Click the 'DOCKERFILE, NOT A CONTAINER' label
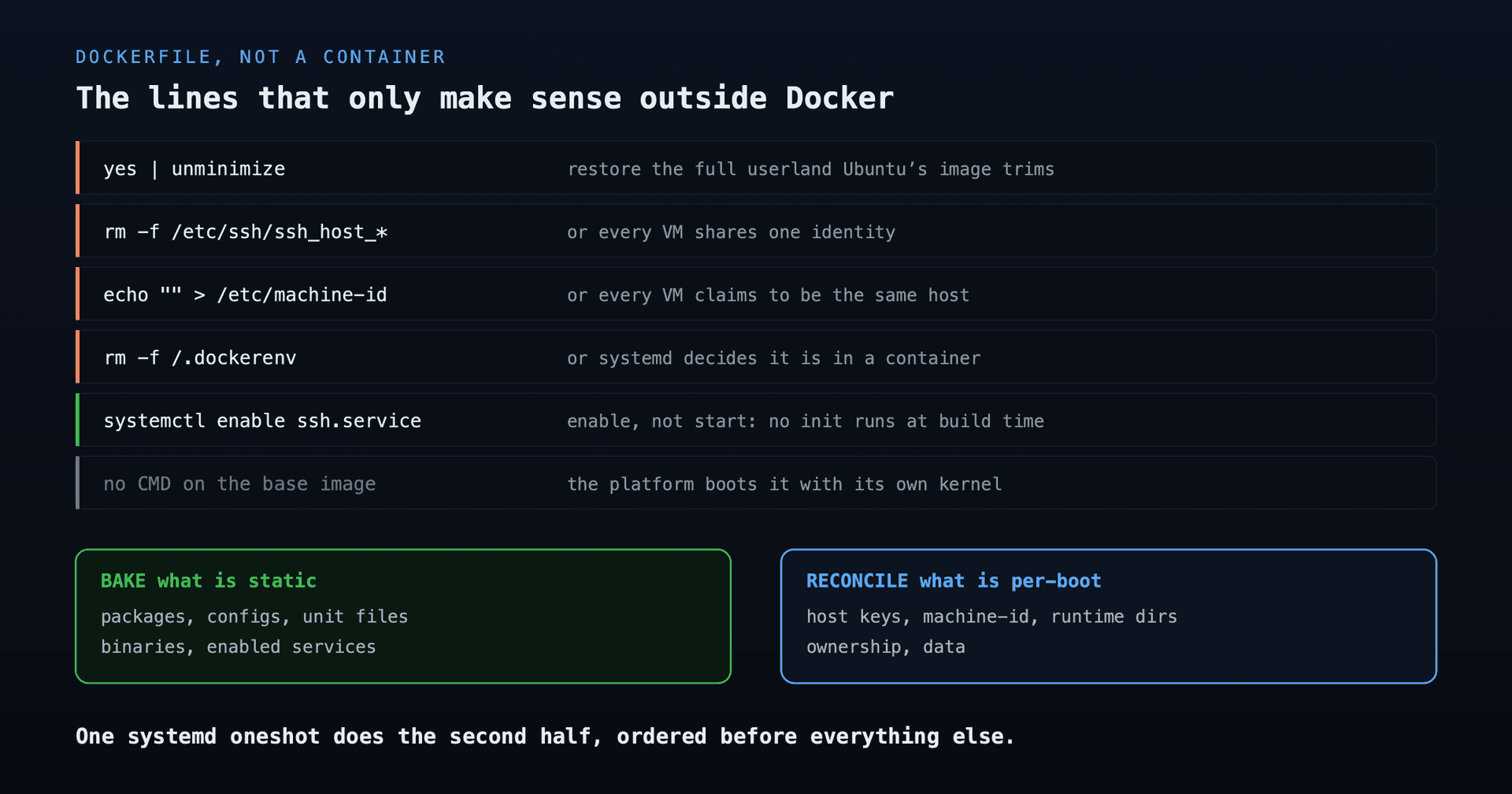1512x794 pixels. pos(260,58)
